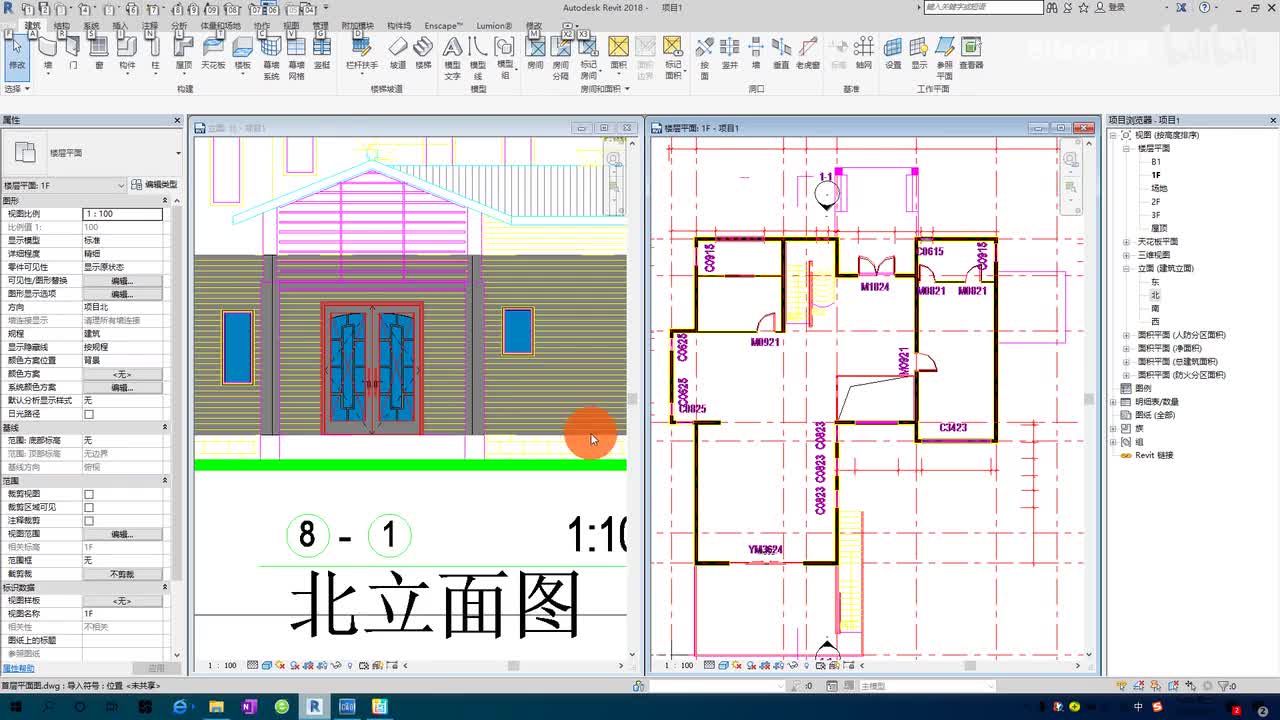Click the 幕墙网格 (Curtain Grid) tool
This screenshot has width=1280, height=720.
pos(296,58)
